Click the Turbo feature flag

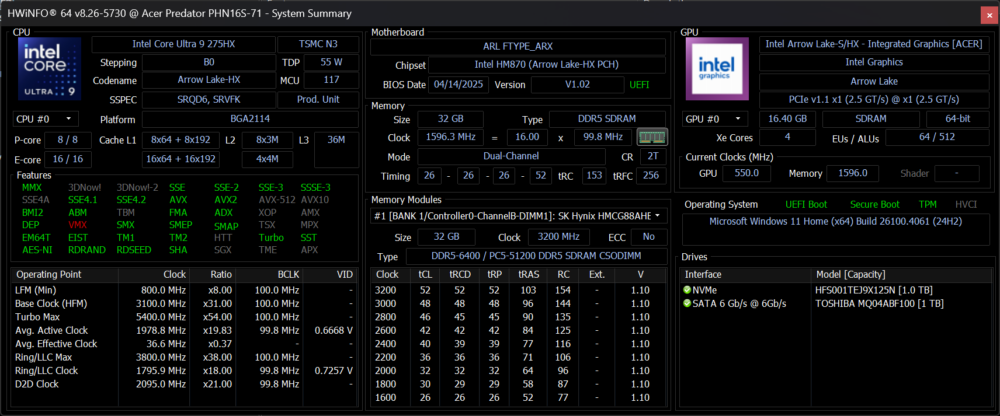pos(271,237)
